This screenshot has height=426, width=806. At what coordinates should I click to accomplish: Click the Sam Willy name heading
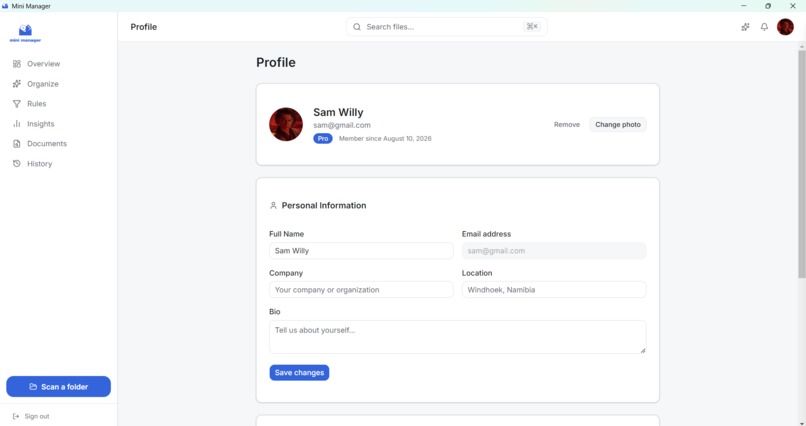[338, 112]
